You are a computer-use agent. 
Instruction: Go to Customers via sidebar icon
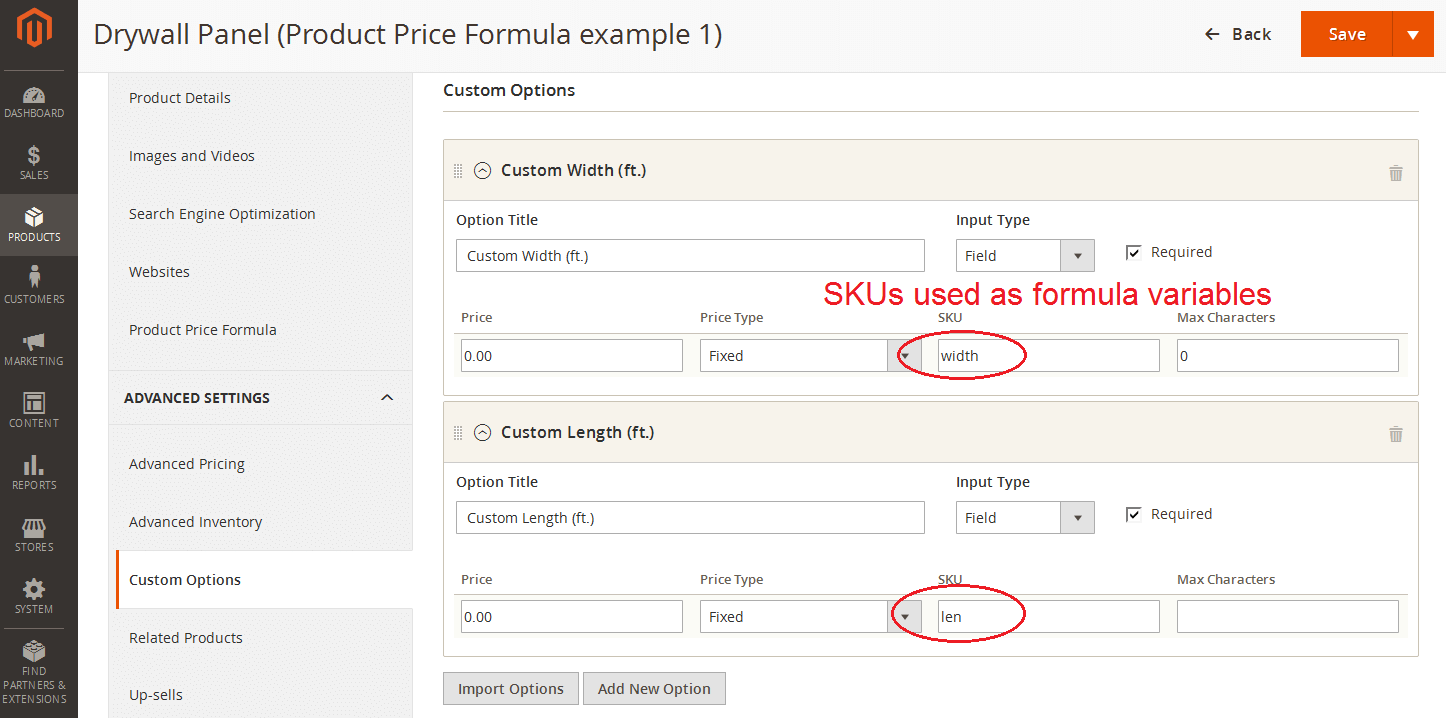pyautogui.click(x=34, y=285)
